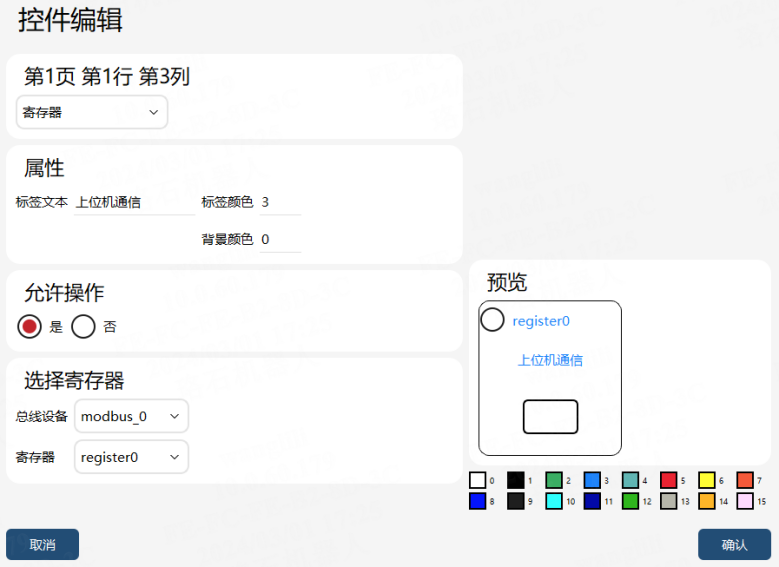Edit the 标签文本 field with 上位机通信
This screenshot has width=779, height=567.
coord(134,202)
